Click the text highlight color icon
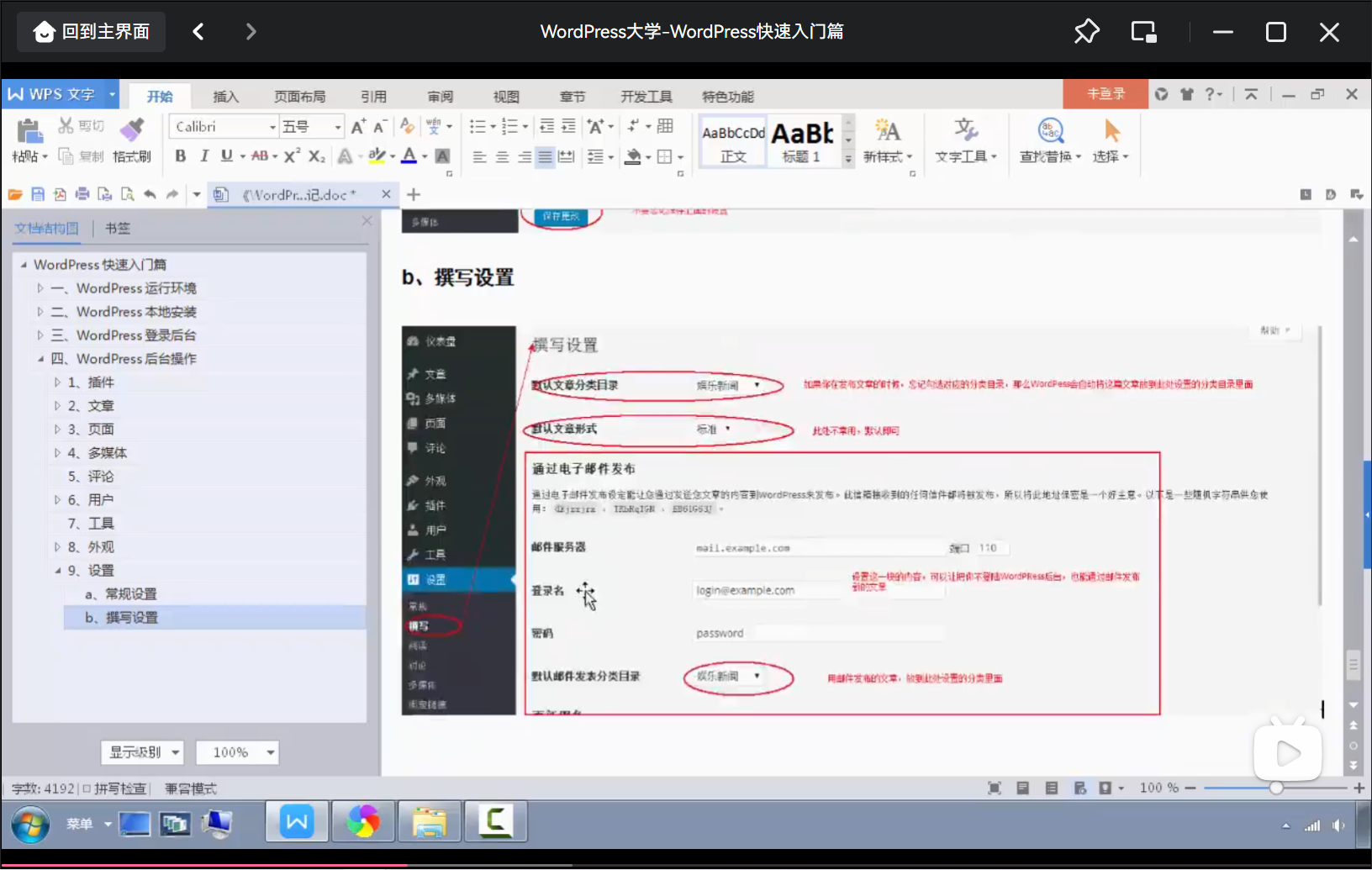This screenshot has width=1372, height=870. (x=377, y=156)
